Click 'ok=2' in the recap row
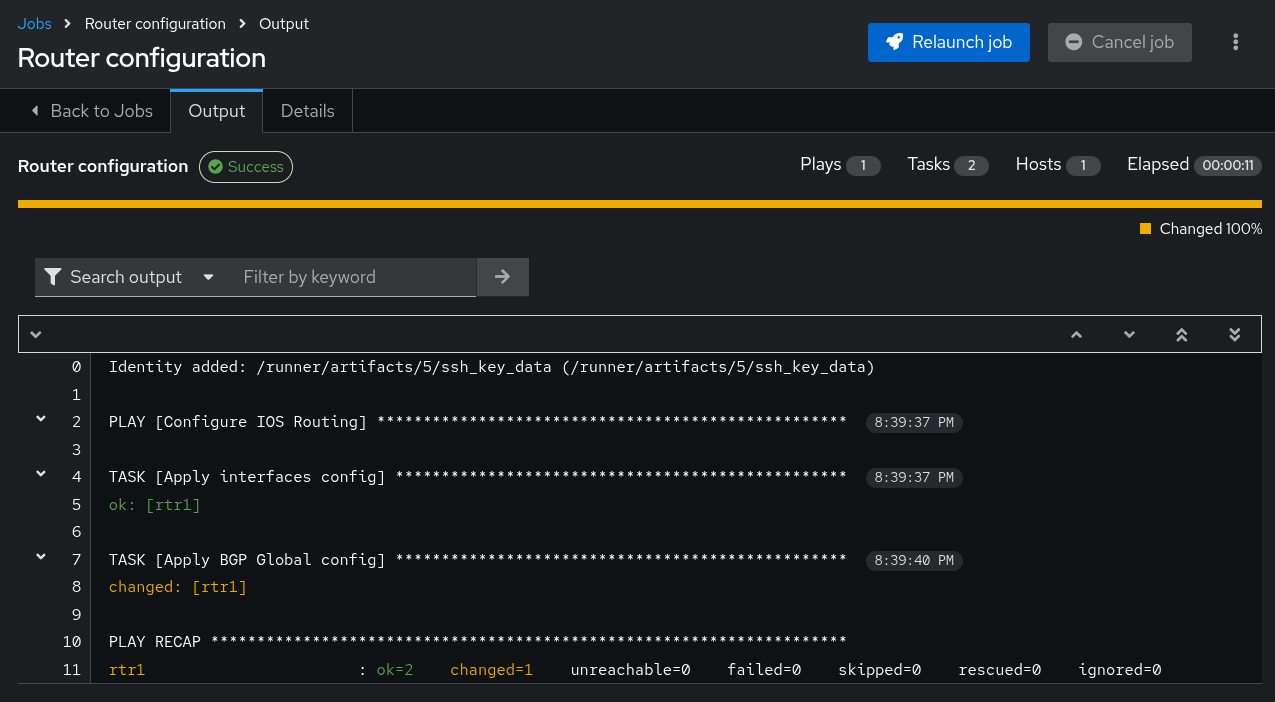Viewport: 1275px width, 702px height. click(x=395, y=670)
